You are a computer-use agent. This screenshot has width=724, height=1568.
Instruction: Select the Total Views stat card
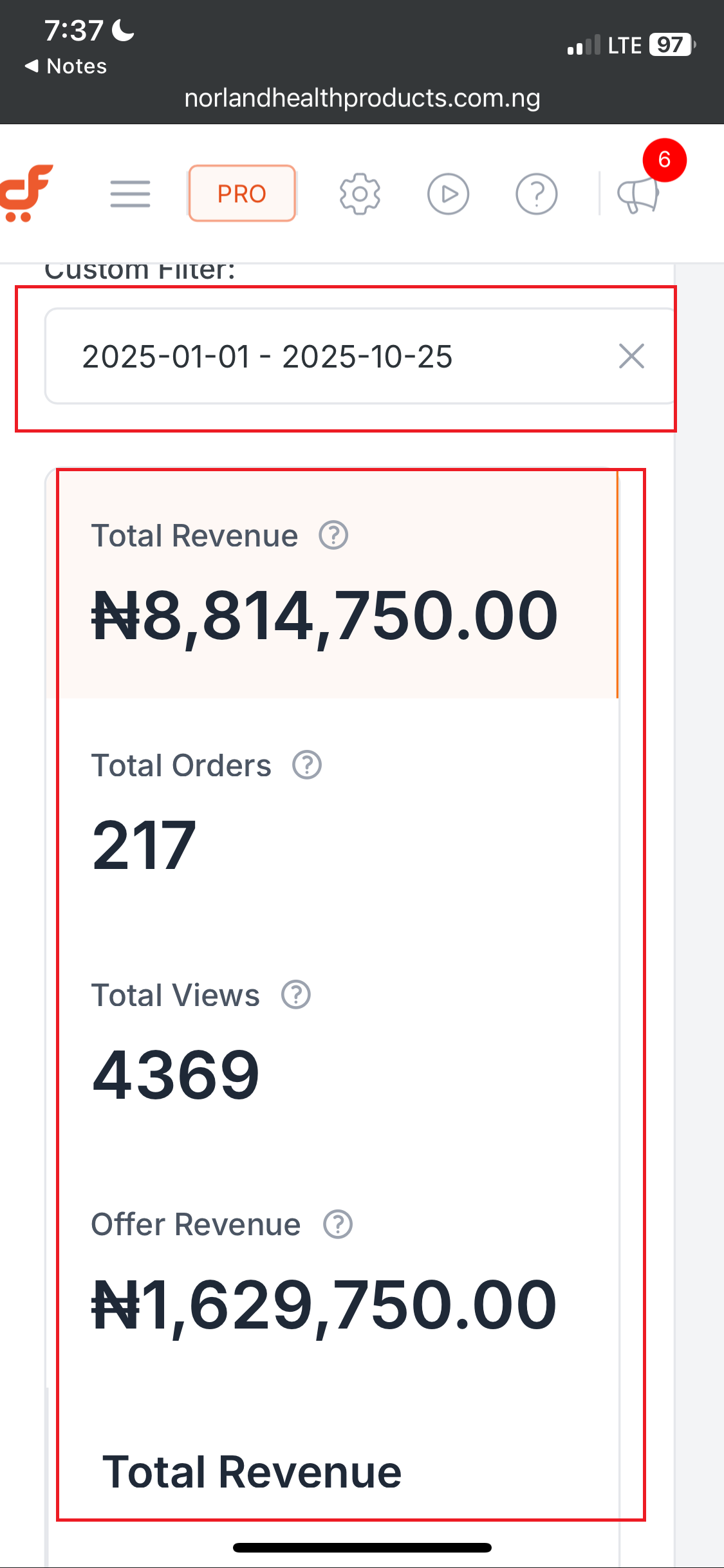click(331, 1043)
